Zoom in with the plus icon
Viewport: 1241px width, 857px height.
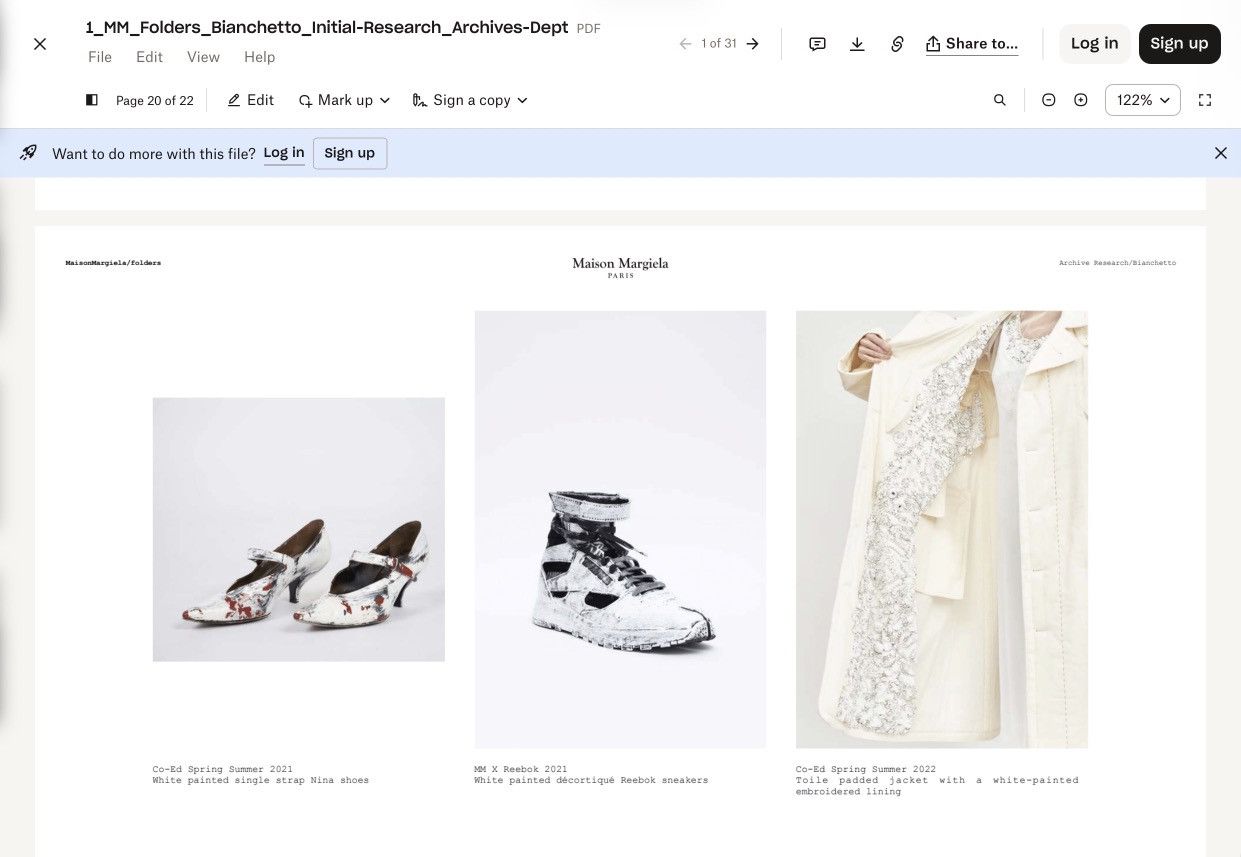(x=1081, y=100)
